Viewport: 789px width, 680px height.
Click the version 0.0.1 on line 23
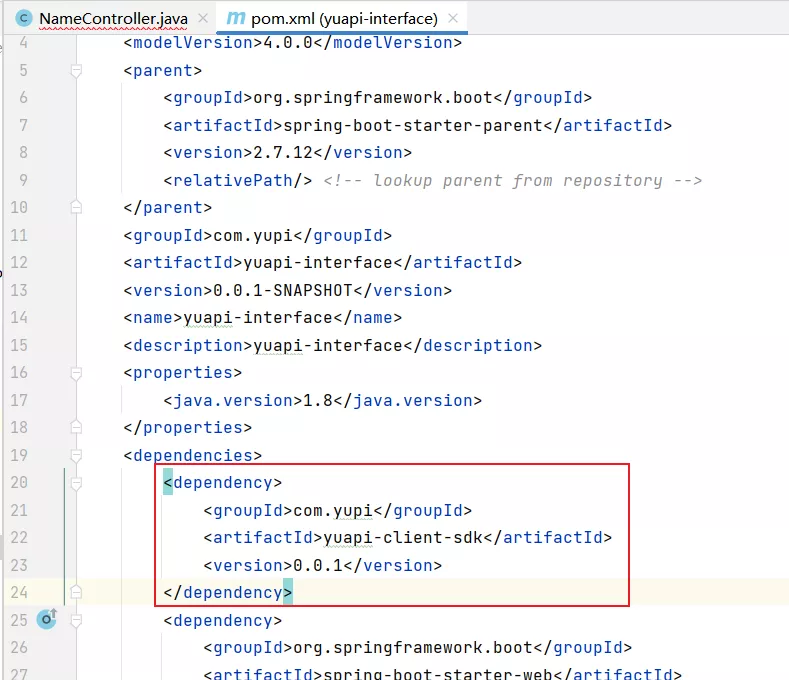pos(318,566)
